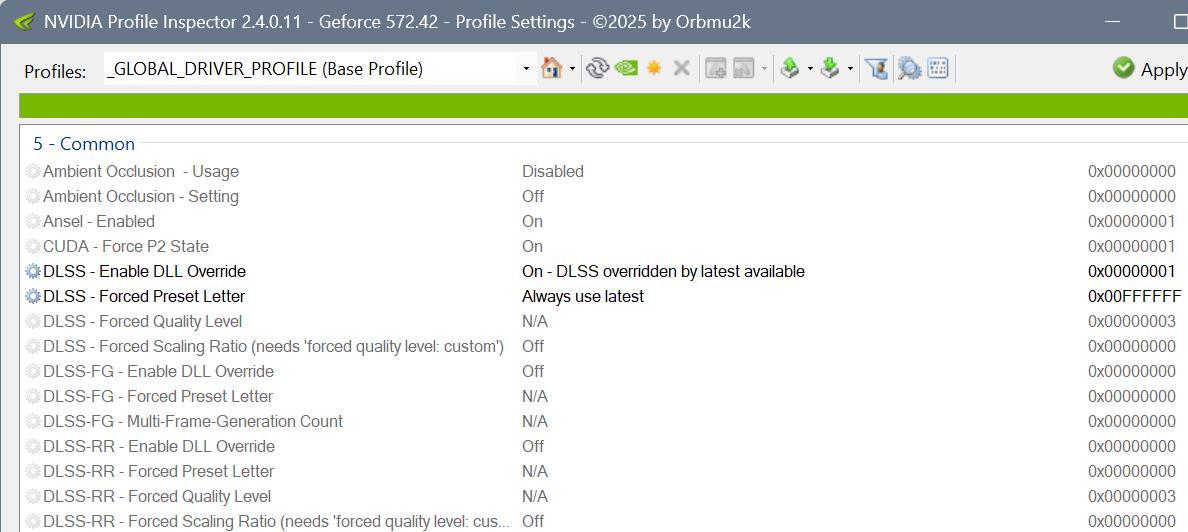Click the 'Always use latest' preset value

(x=583, y=296)
